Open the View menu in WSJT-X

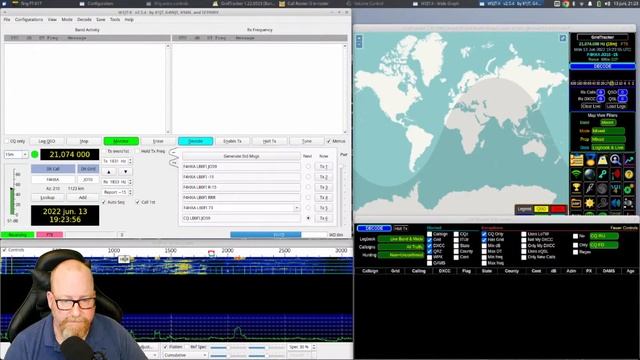[x=52, y=20]
